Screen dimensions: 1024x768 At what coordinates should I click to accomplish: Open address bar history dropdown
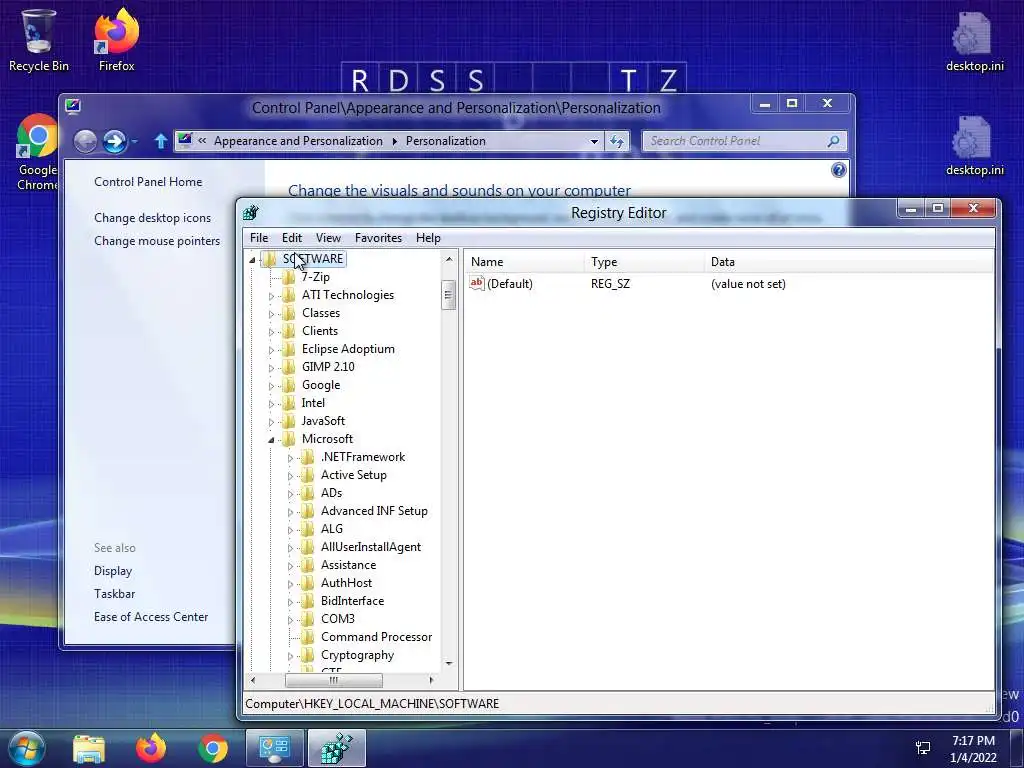pos(594,141)
